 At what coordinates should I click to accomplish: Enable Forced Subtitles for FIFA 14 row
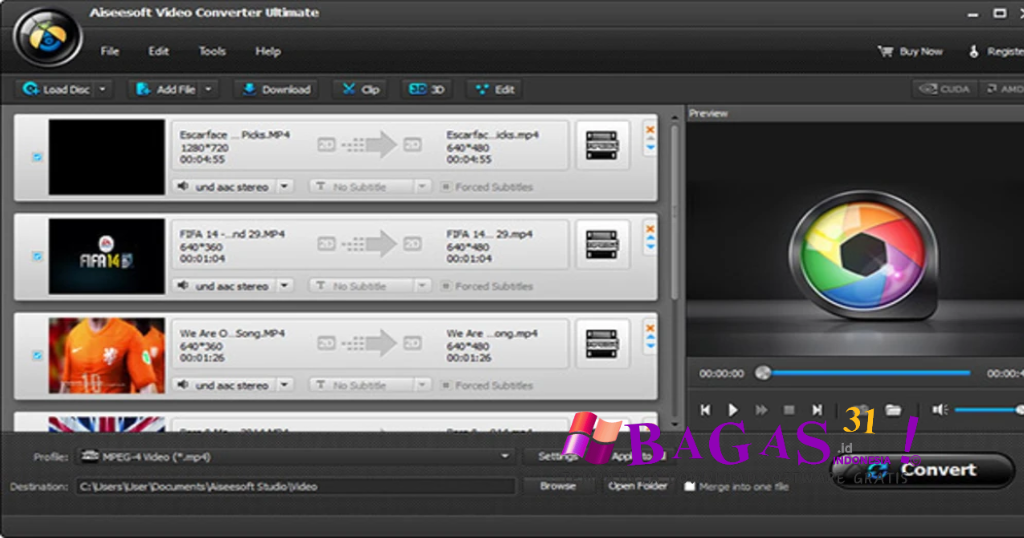(446, 286)
